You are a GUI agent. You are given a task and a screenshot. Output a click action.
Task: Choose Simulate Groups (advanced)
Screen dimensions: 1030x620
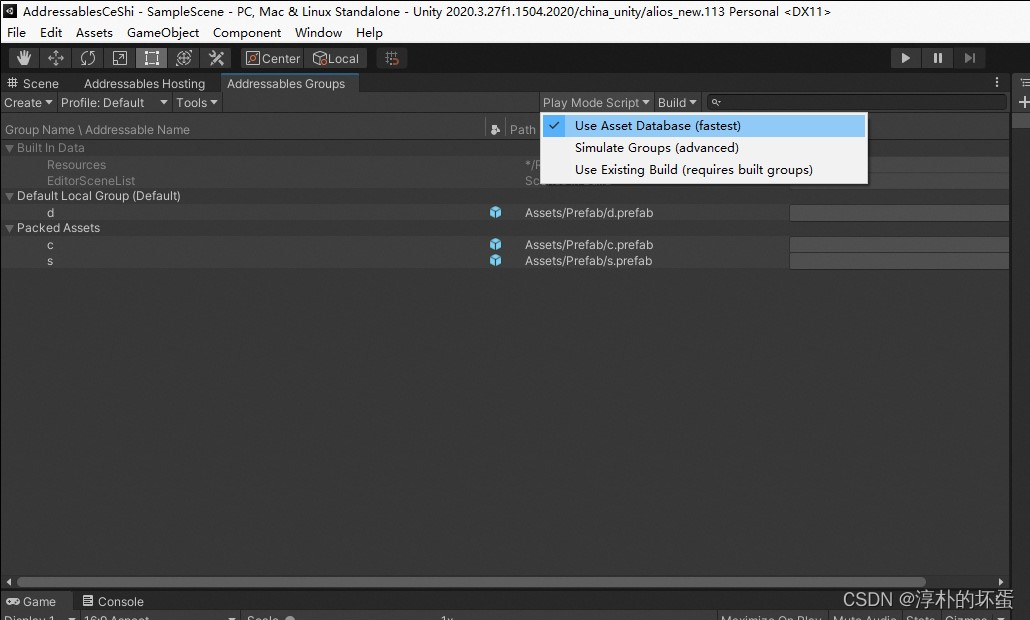(x=704, y=148)
